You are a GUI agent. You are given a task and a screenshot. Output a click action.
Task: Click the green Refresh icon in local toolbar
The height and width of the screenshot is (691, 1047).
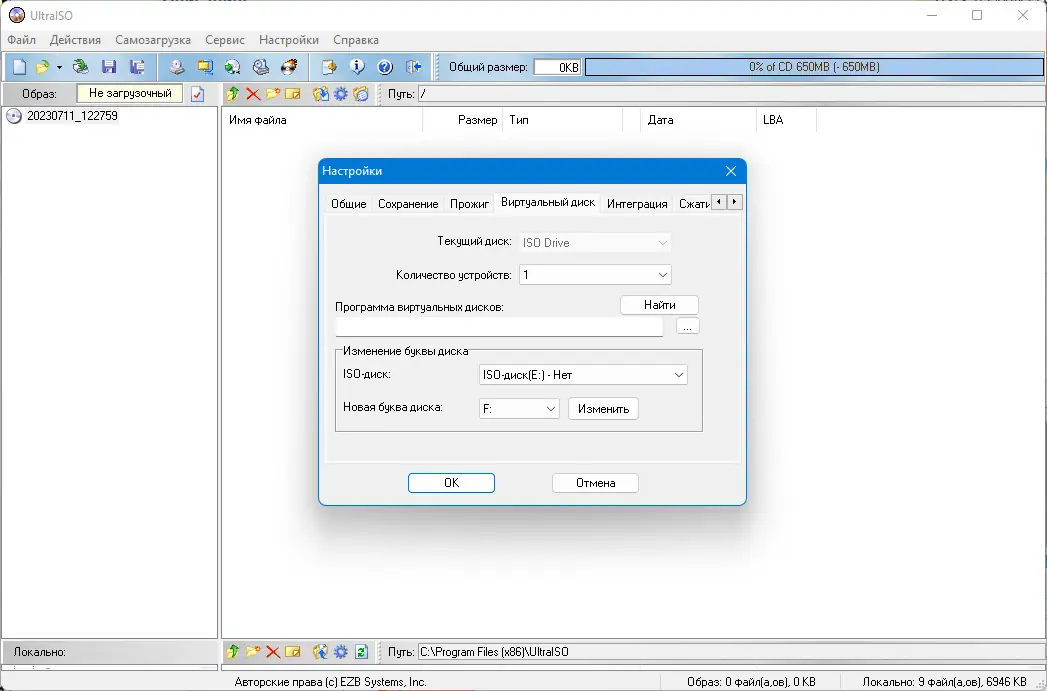coord(361,652)
